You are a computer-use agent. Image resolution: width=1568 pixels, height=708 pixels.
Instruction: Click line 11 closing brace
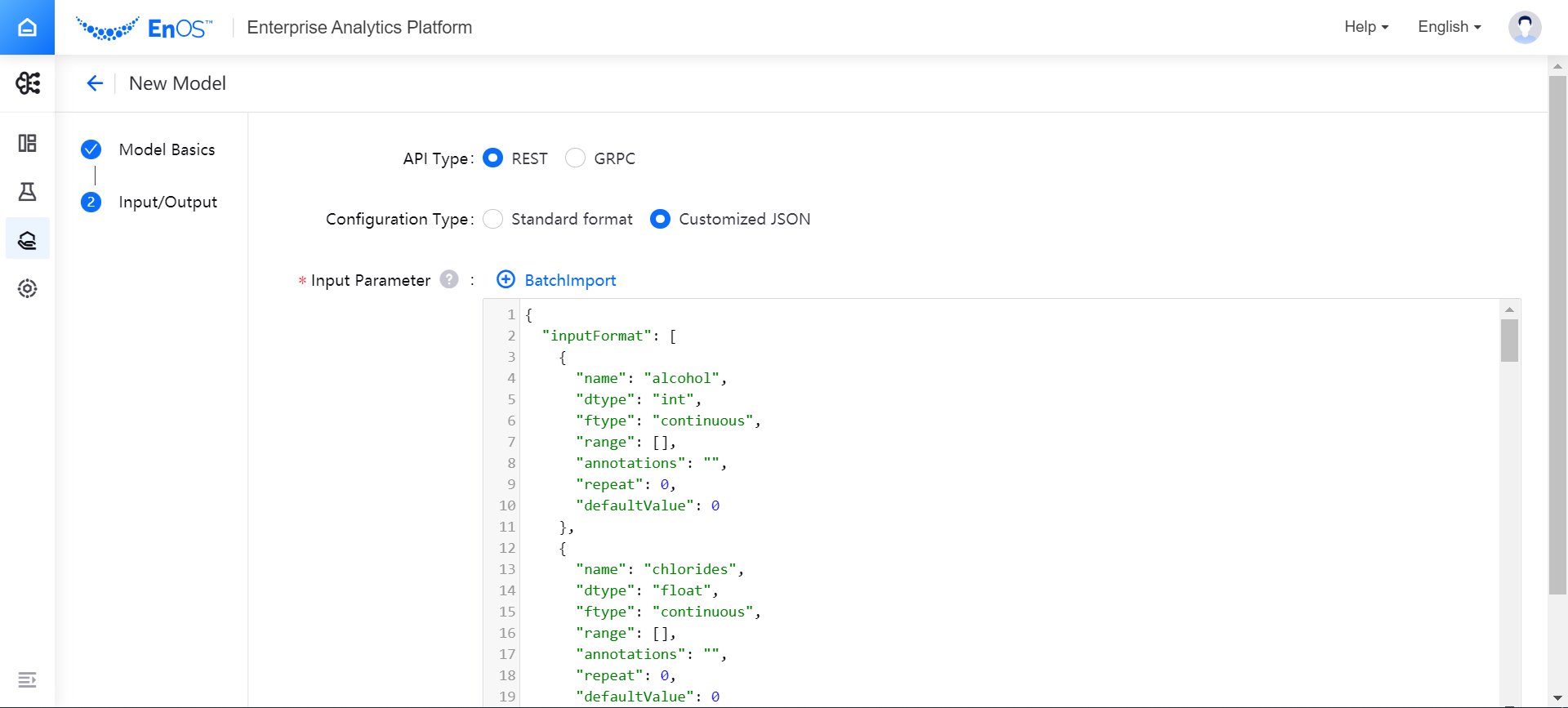click(x=566, y=527)
